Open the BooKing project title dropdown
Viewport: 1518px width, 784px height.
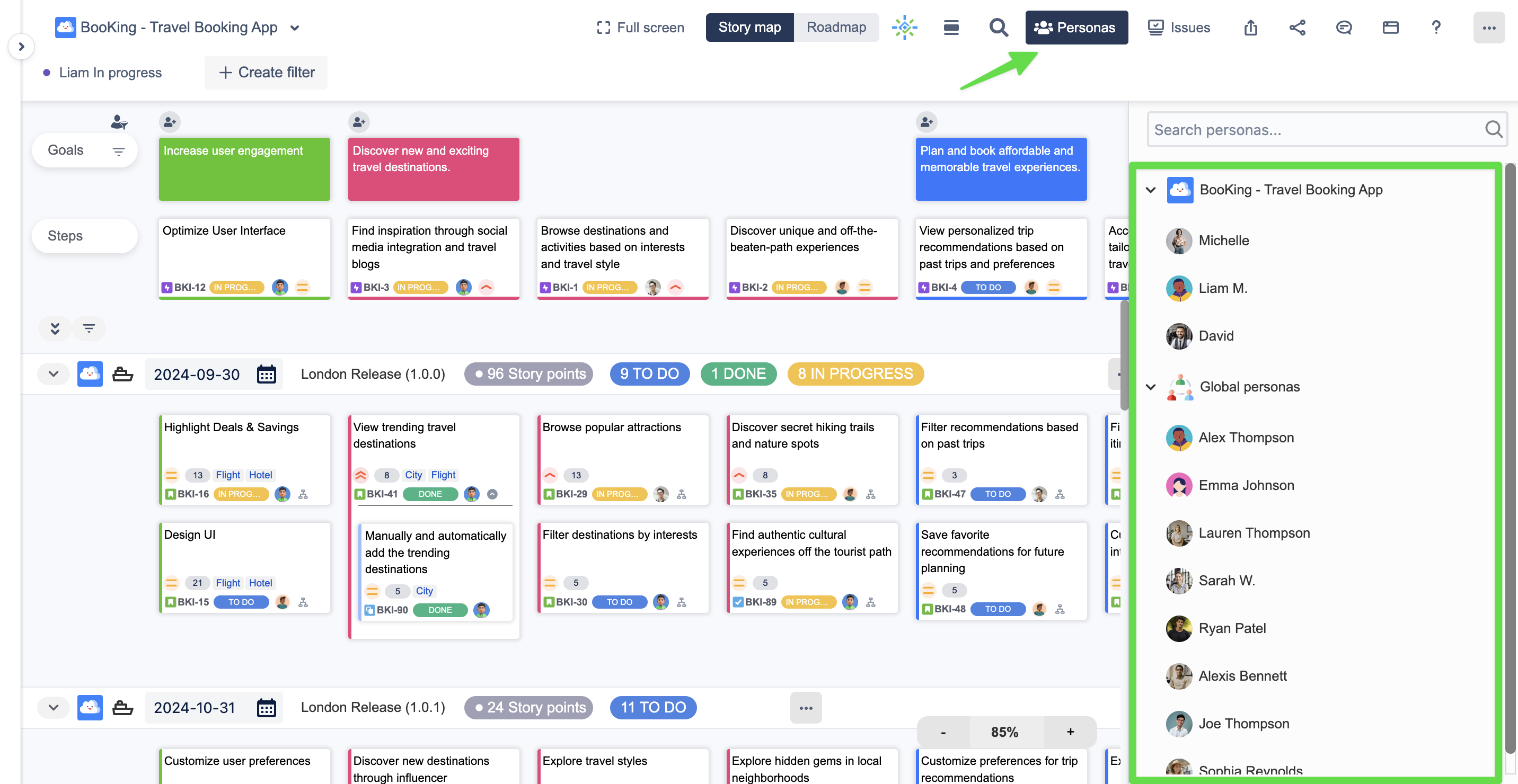(x=295, y=28)
